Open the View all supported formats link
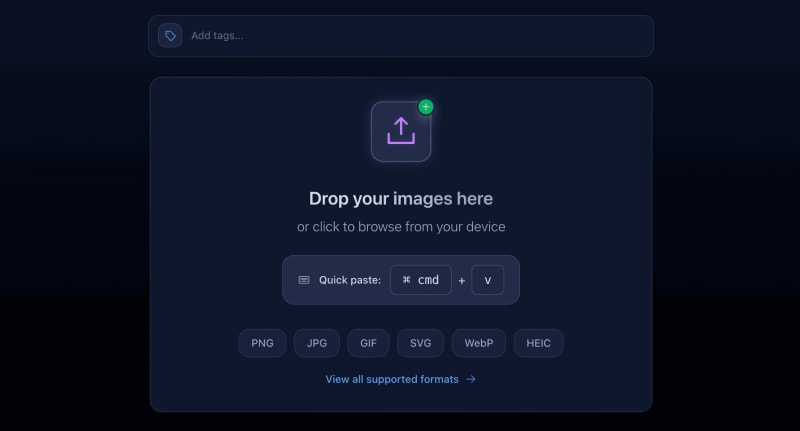The height and width of the screenshot is (431, 800). pyautogui.click(x=392, y=379)
